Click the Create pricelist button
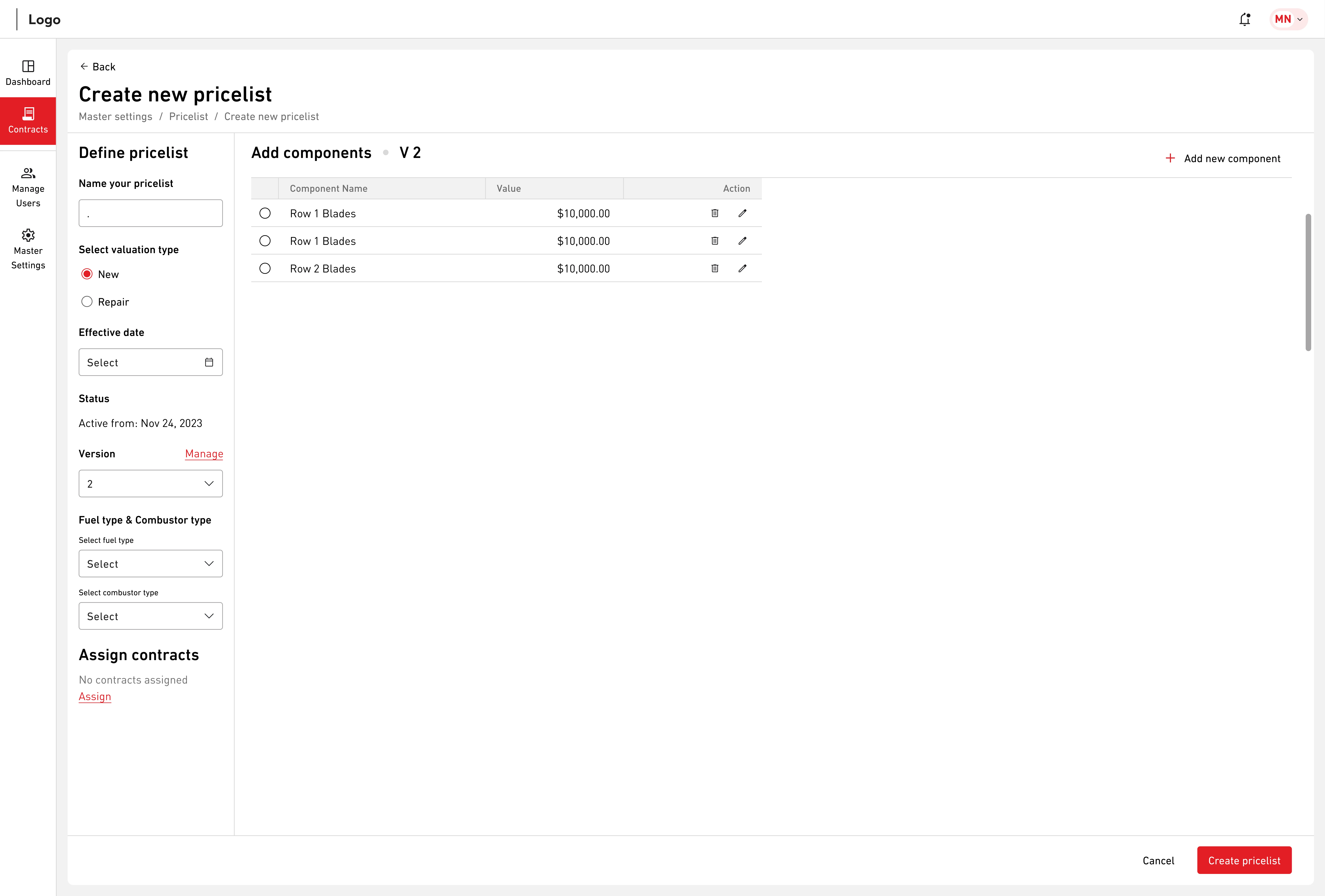The width and height of the screenshot is (1325, 896). point(1244,860)
